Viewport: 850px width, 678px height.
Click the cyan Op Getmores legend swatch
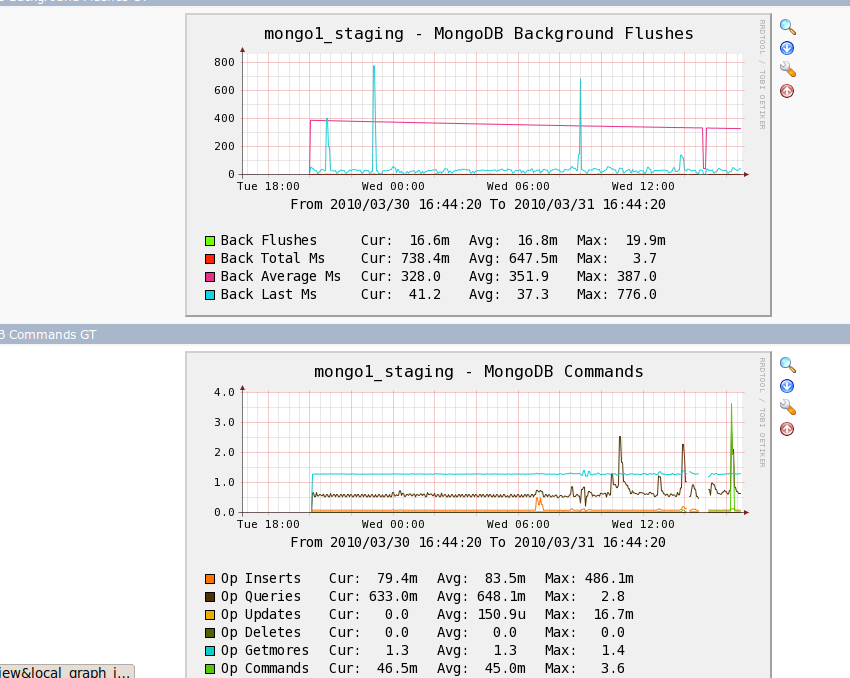click(210, 650)
